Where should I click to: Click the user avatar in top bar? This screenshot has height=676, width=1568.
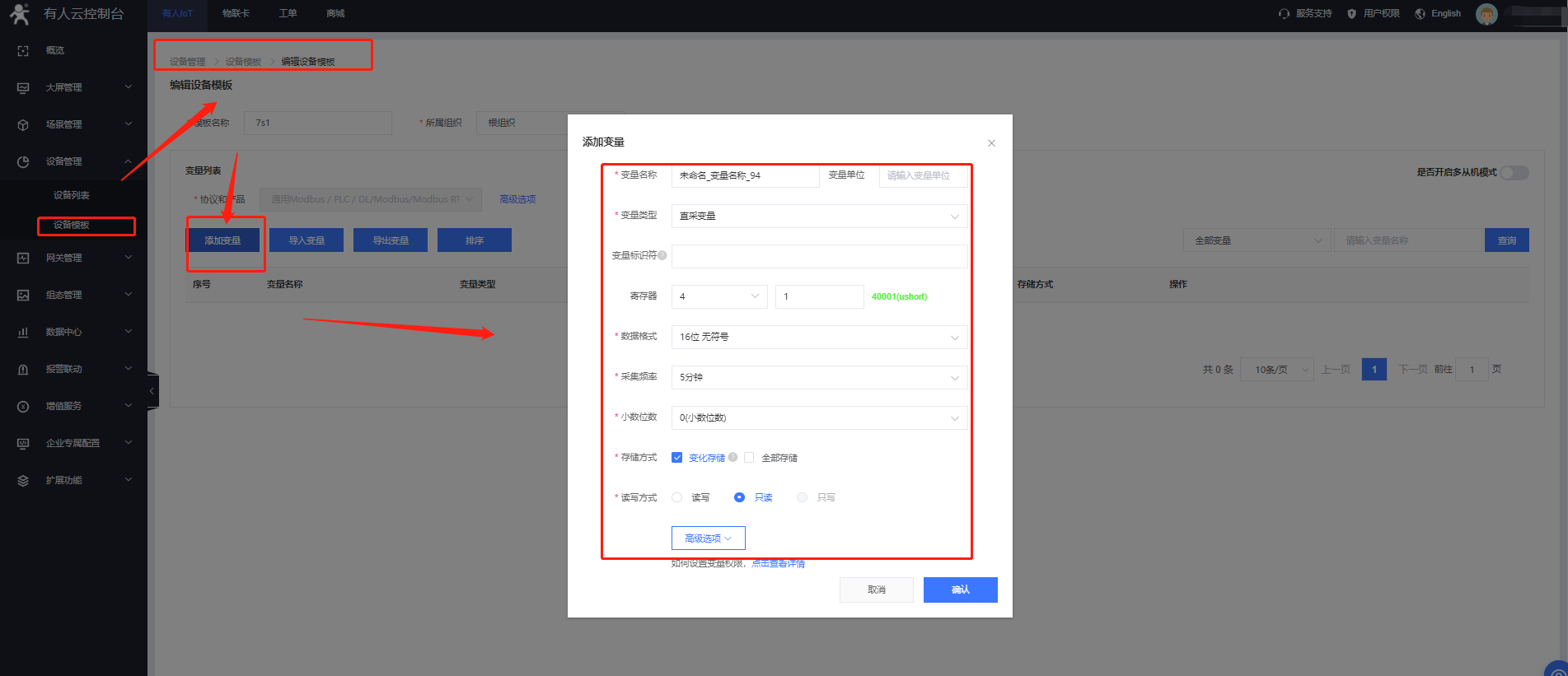(x=1486, y=14)
